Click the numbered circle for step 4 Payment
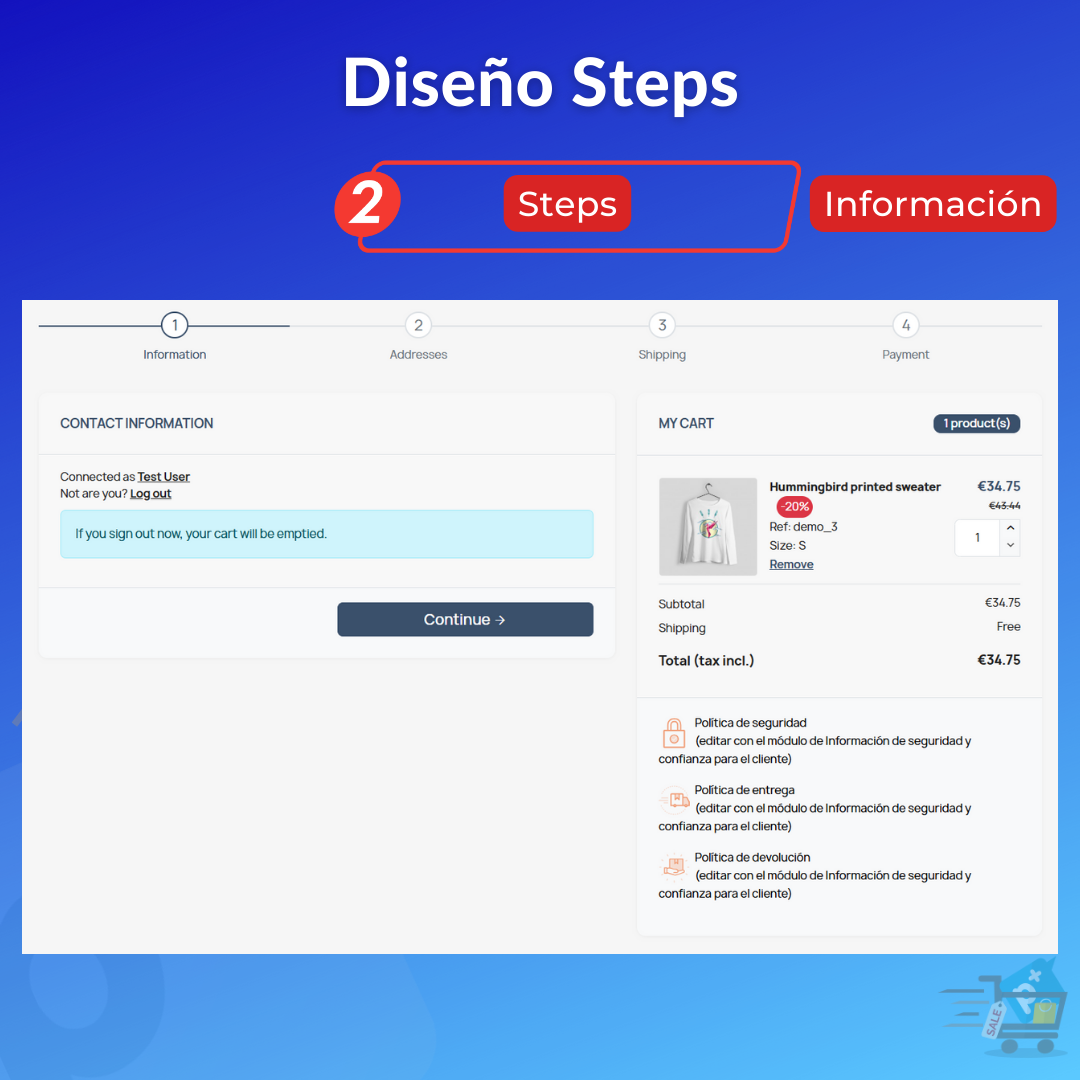Screen dimensions: 1080x1080 click(906, 325)
